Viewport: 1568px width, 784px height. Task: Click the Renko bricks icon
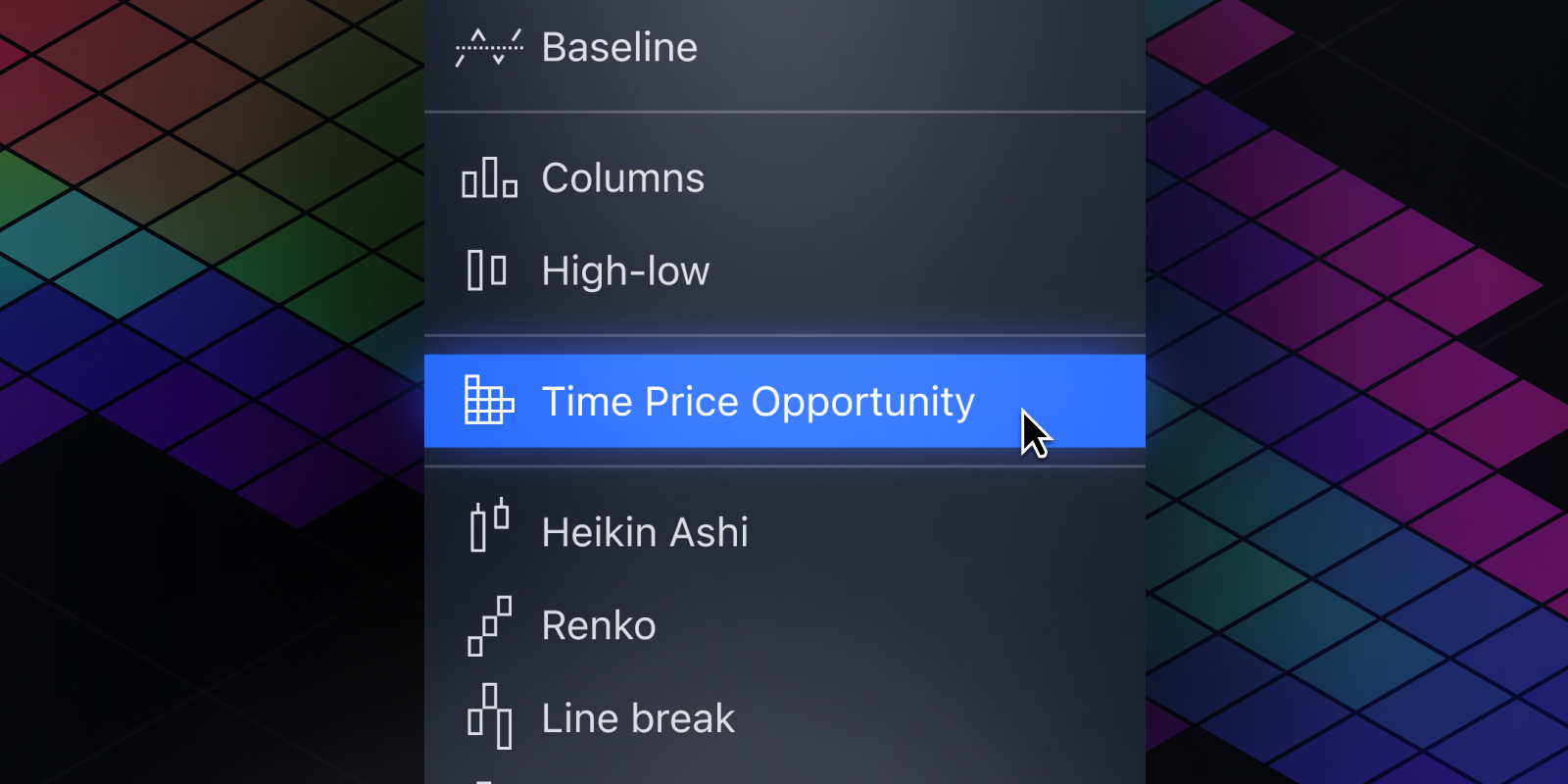489,625
